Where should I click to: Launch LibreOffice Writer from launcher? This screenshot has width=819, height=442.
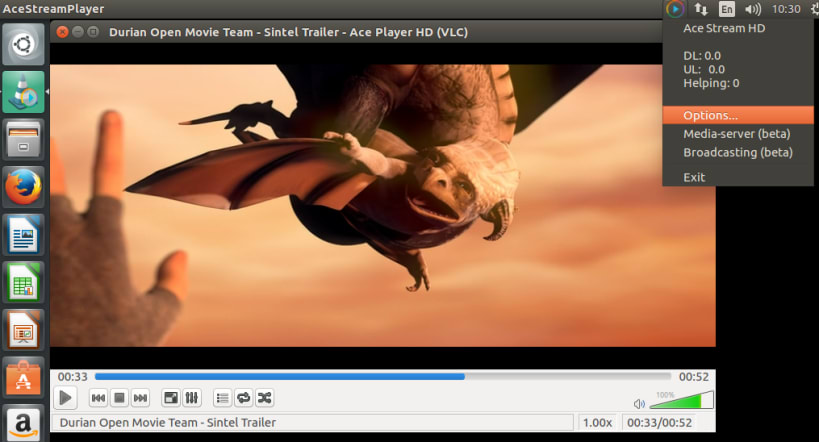tap(24, 235)
